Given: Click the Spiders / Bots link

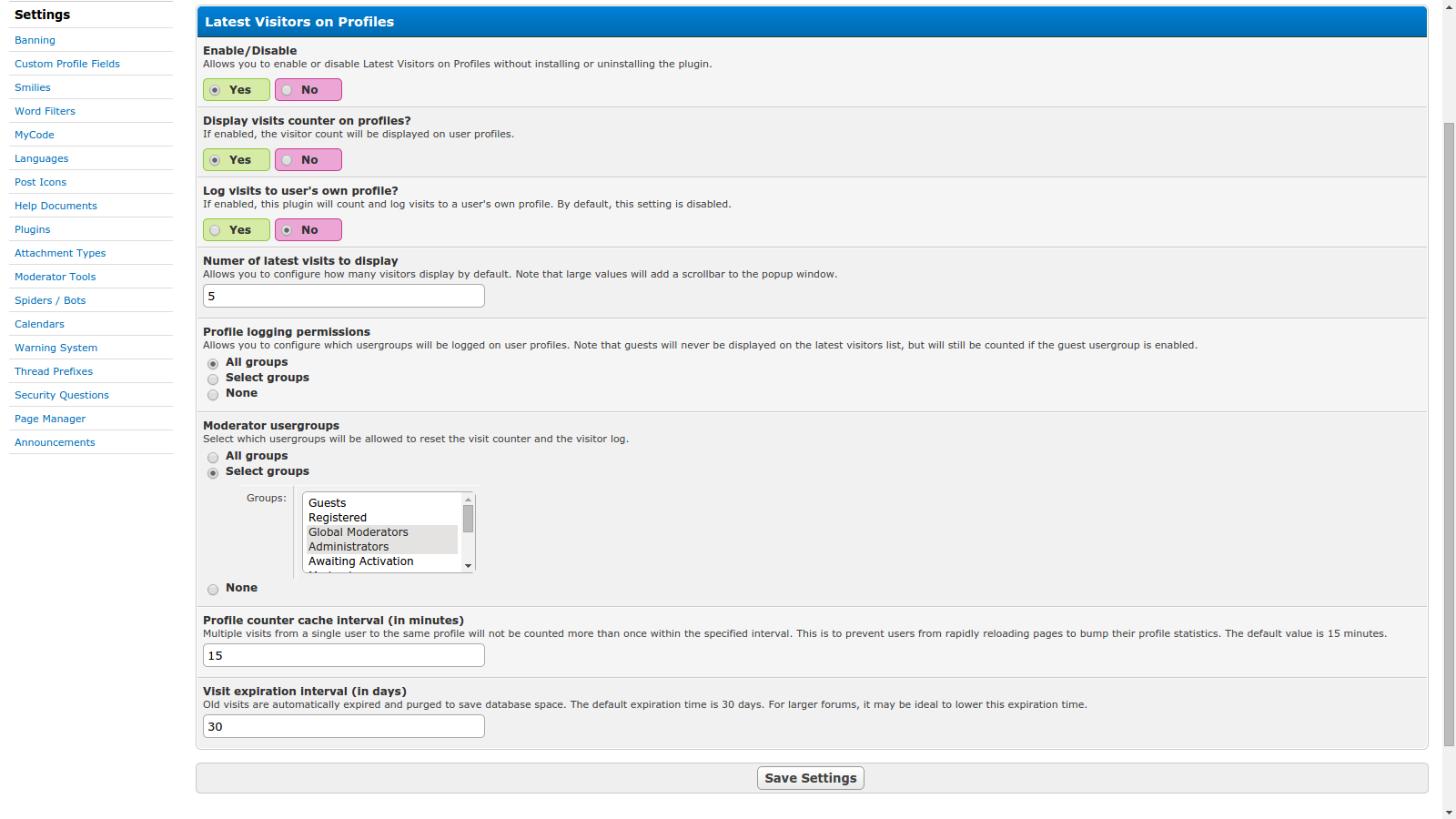Looking at the screenshot, I should coord(50,300).
